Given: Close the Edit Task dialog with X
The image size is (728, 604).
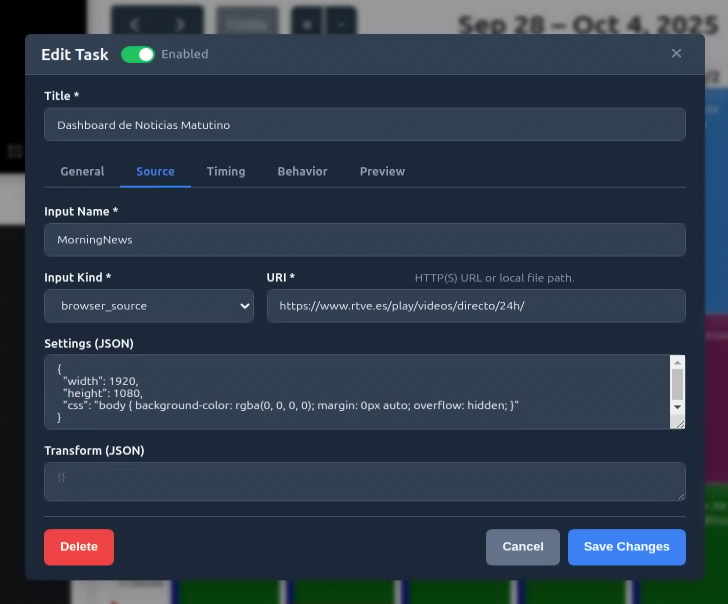Looking at the screenshot, I should click(x=676, y=54).
